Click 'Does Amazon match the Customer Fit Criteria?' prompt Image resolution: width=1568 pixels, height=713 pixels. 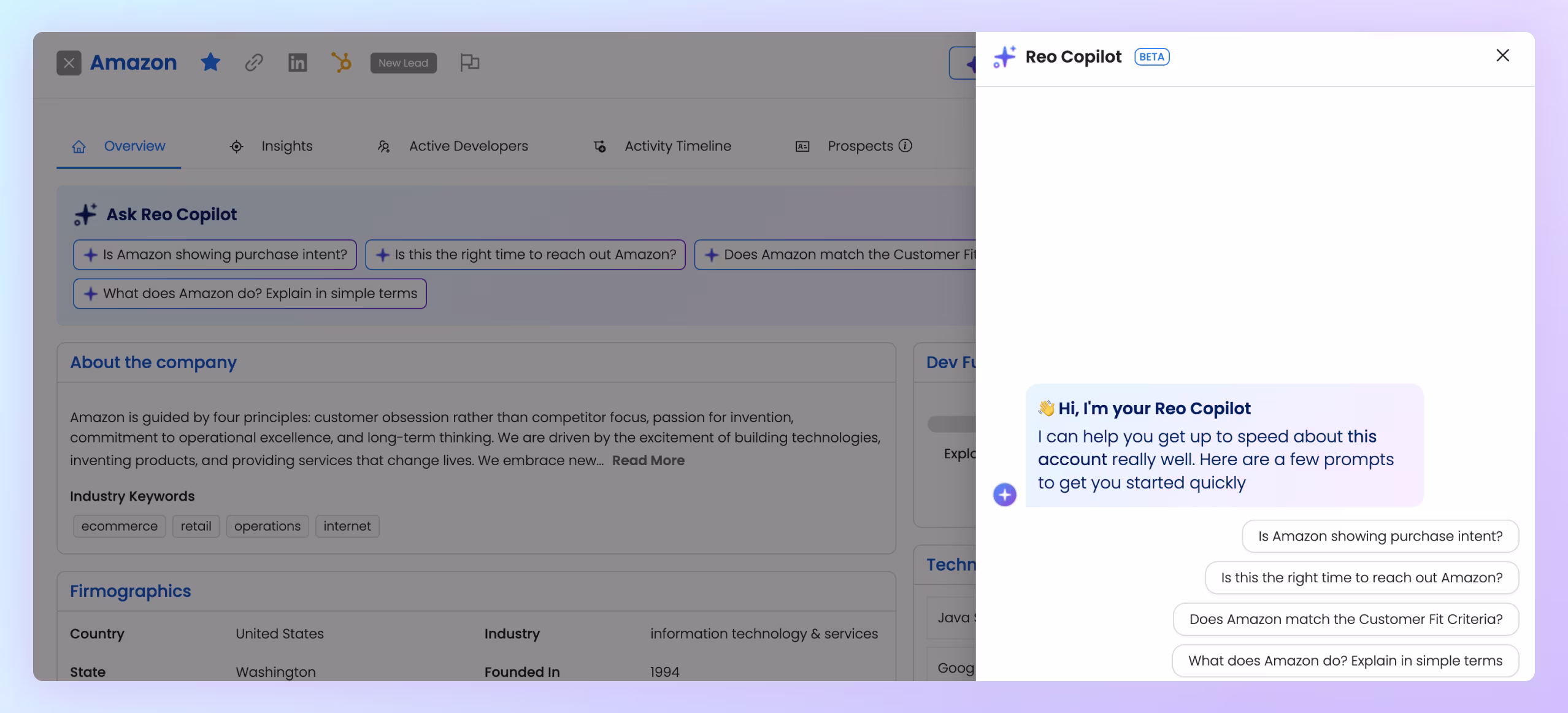click(x=1345, y=619)
